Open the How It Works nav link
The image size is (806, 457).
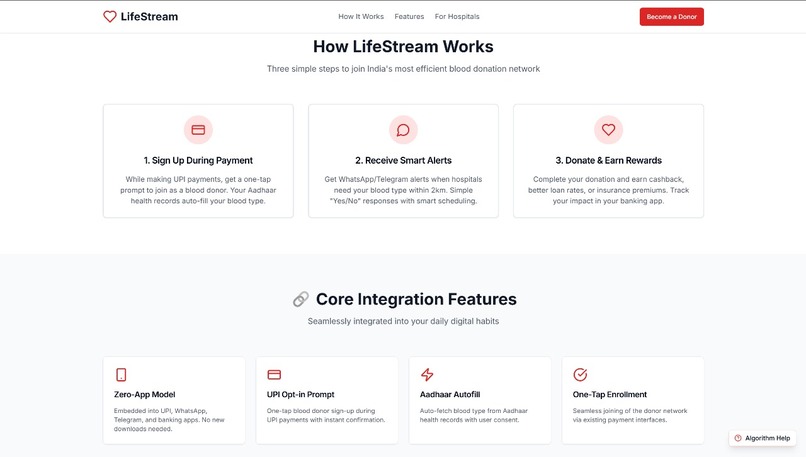pyautogui.click(x=361, y=16)
